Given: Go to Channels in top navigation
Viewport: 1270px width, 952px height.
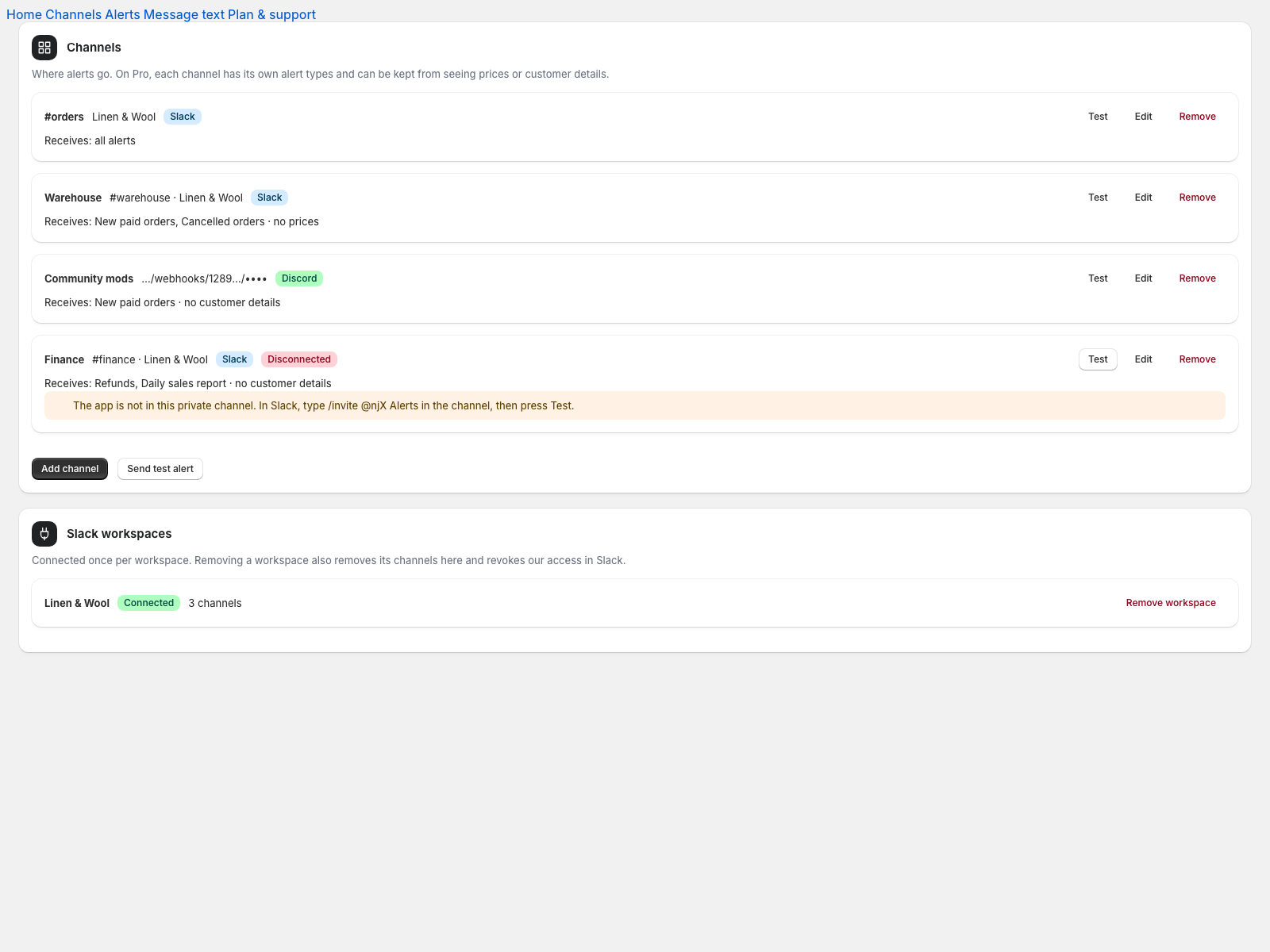Looking at the screenshot, I should pos(73,14).
